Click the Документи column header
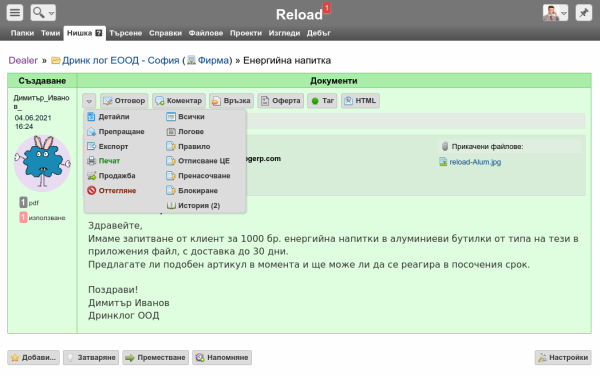600x376 pixels. pyautogui.click(x=334, y=81)
